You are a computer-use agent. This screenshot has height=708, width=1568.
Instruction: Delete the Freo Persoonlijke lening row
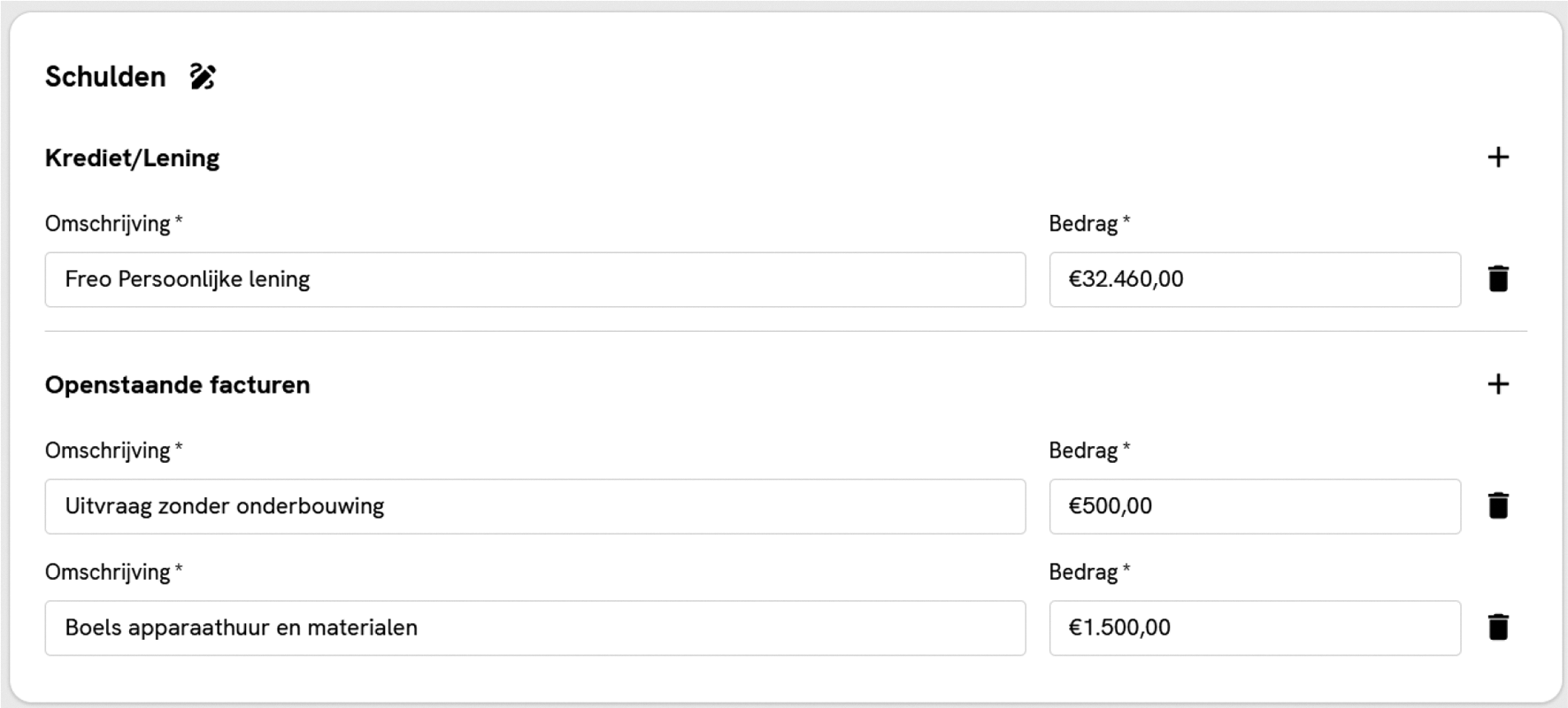point(1497,279)
